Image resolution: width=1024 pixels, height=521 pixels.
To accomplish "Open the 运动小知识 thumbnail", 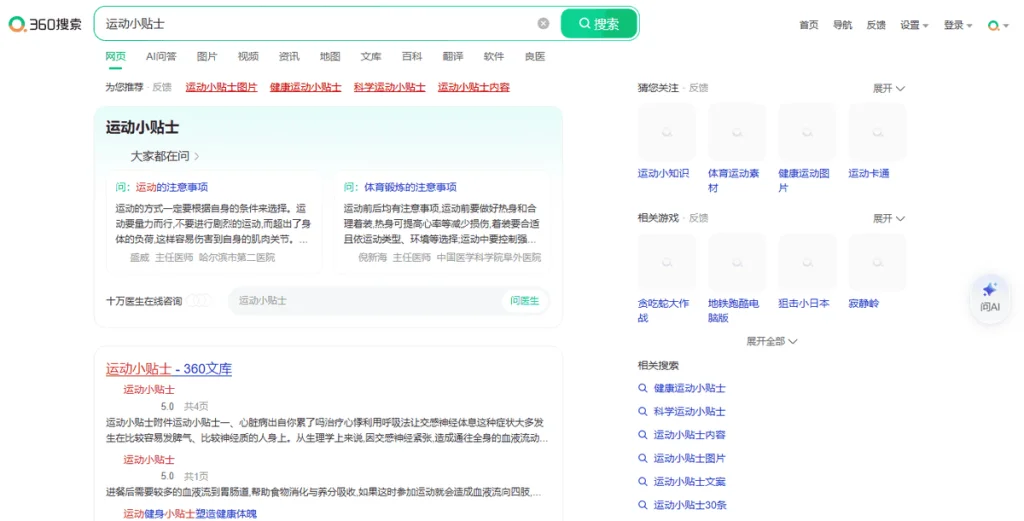I will [x=667, y=133].
